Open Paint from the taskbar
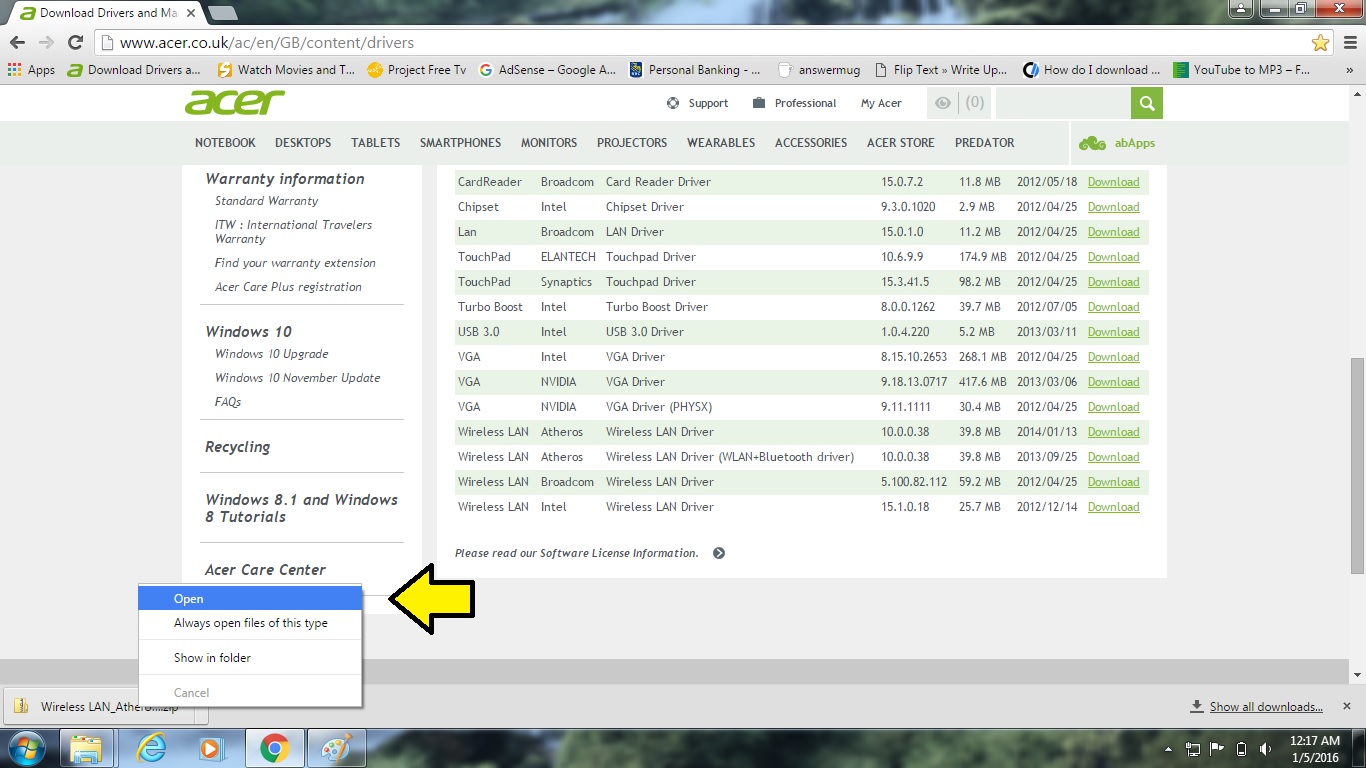 (x=336, y=748)
